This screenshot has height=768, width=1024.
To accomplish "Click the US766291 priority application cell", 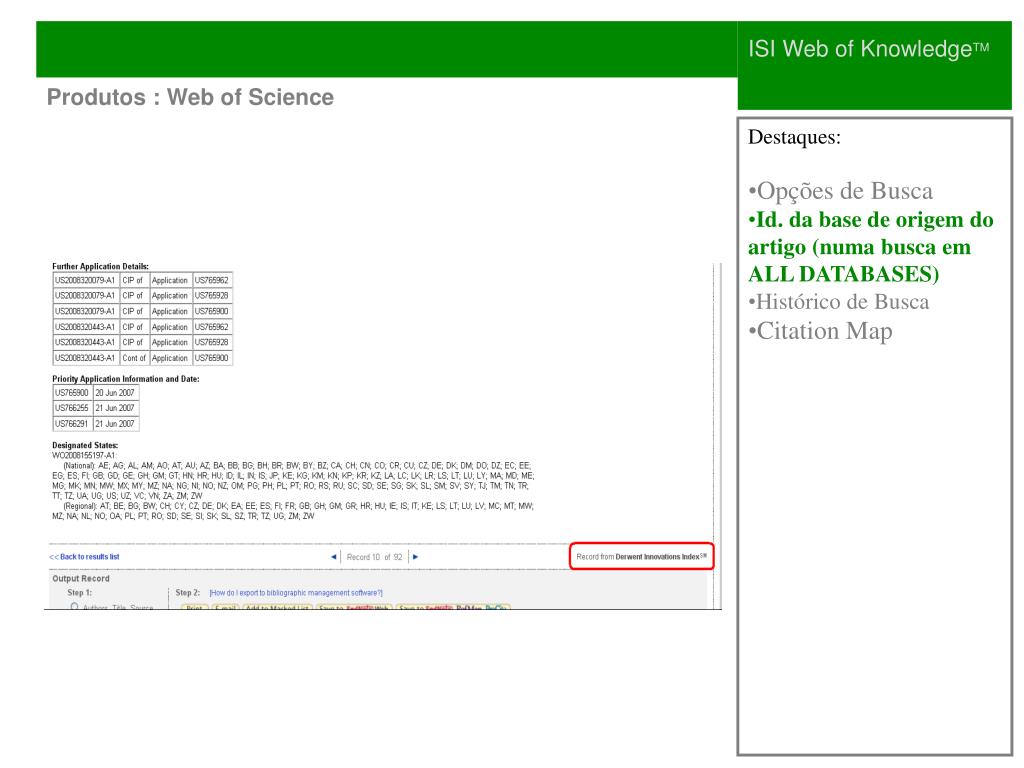I will [72, 424].
